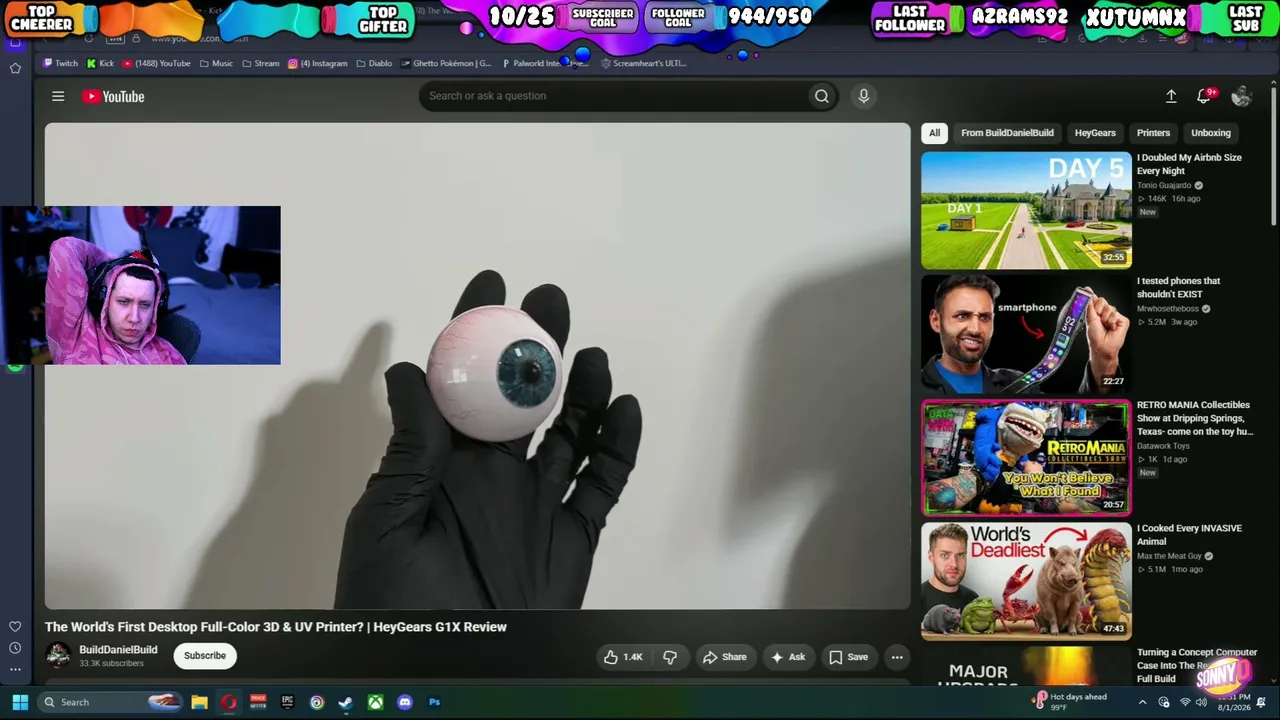Open the Twitch bookmark

pos(60,63)
